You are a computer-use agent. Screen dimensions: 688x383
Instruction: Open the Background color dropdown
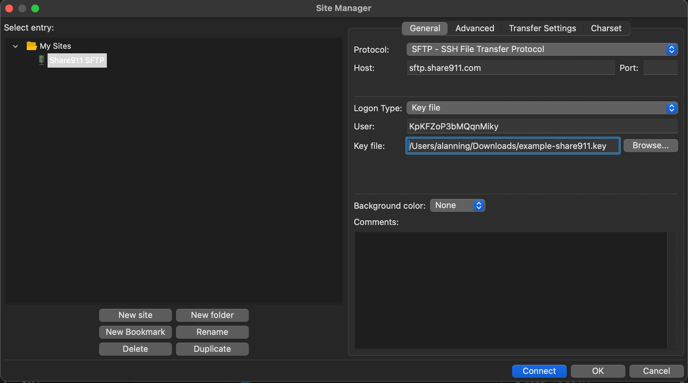(x=457, y=205)
